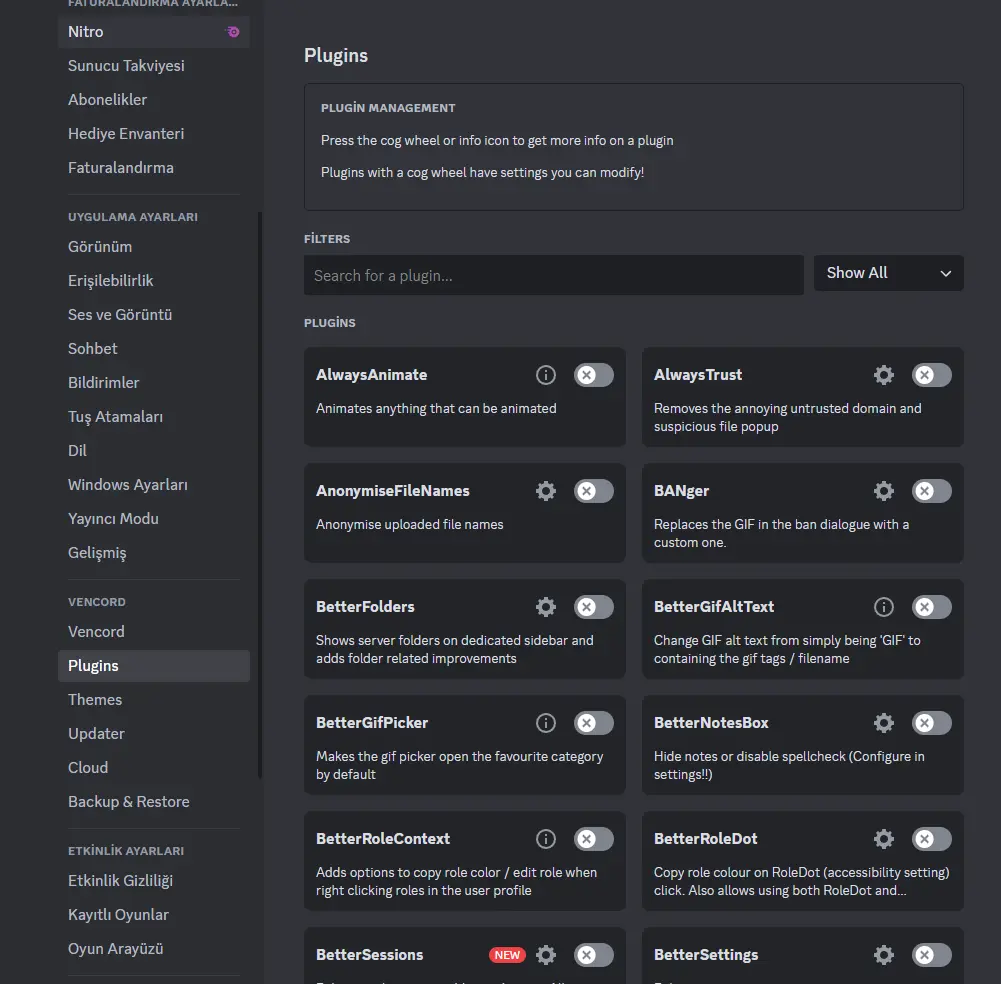The width and height of the screenshot is (1001, 984).
Task: Open BANger settings cog
Action: (884, 491)
